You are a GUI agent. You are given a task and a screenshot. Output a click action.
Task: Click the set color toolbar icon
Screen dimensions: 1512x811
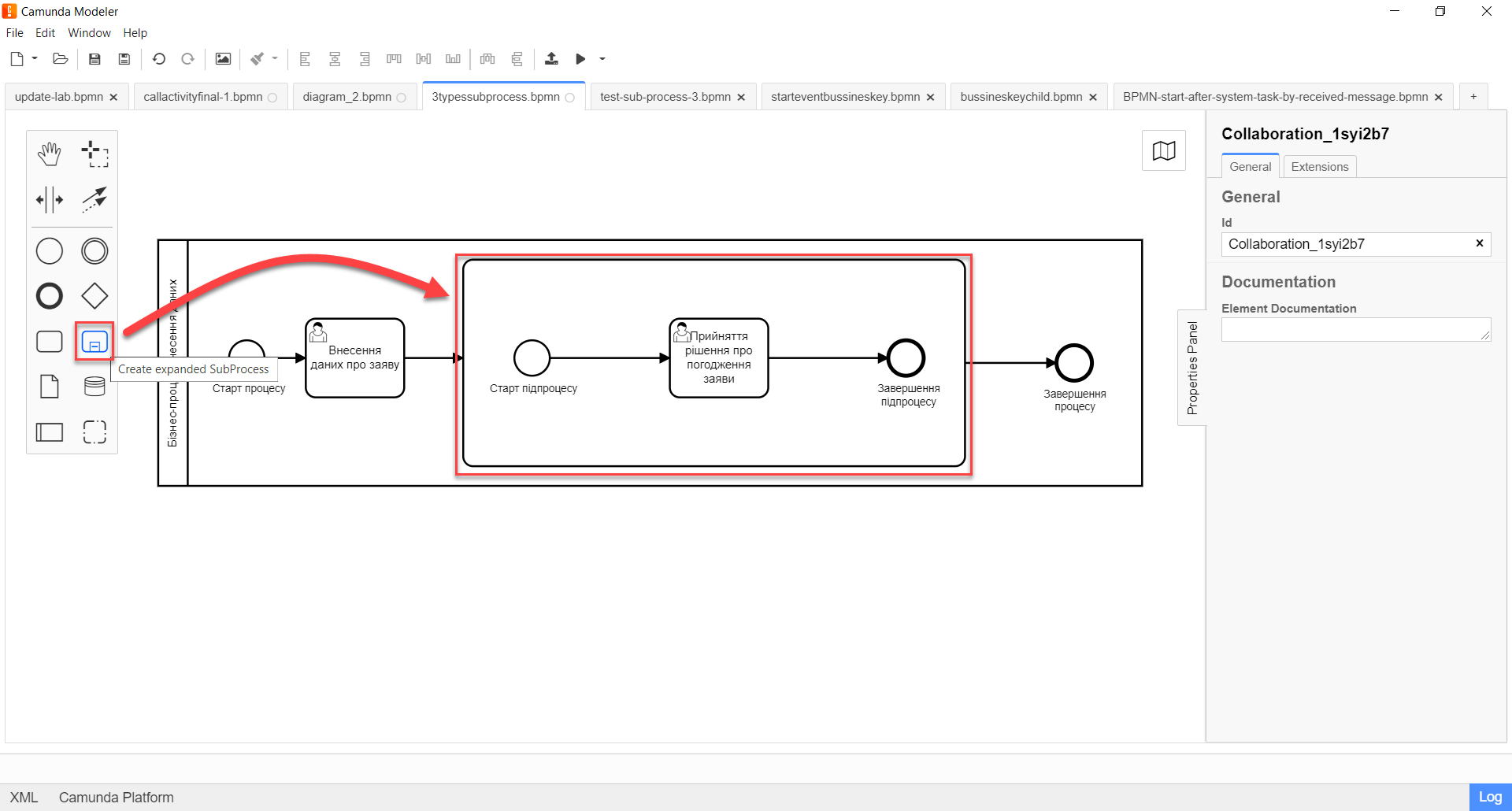point(258,59)
